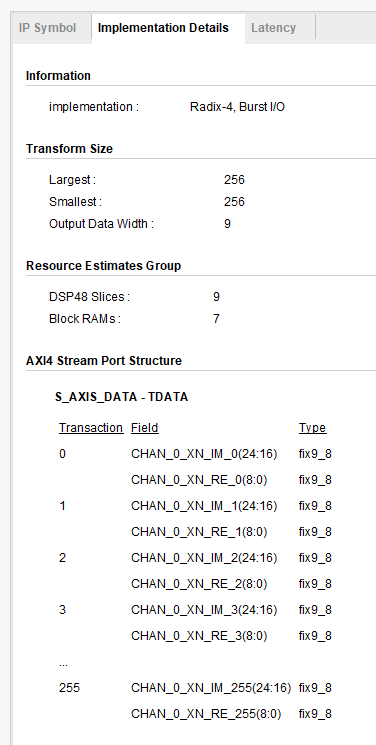Click fix9_8 type for CHAN_0_XN_IM_1
Image resolution: width=376 pixels, height=745 pixels.
pos(315,506)
